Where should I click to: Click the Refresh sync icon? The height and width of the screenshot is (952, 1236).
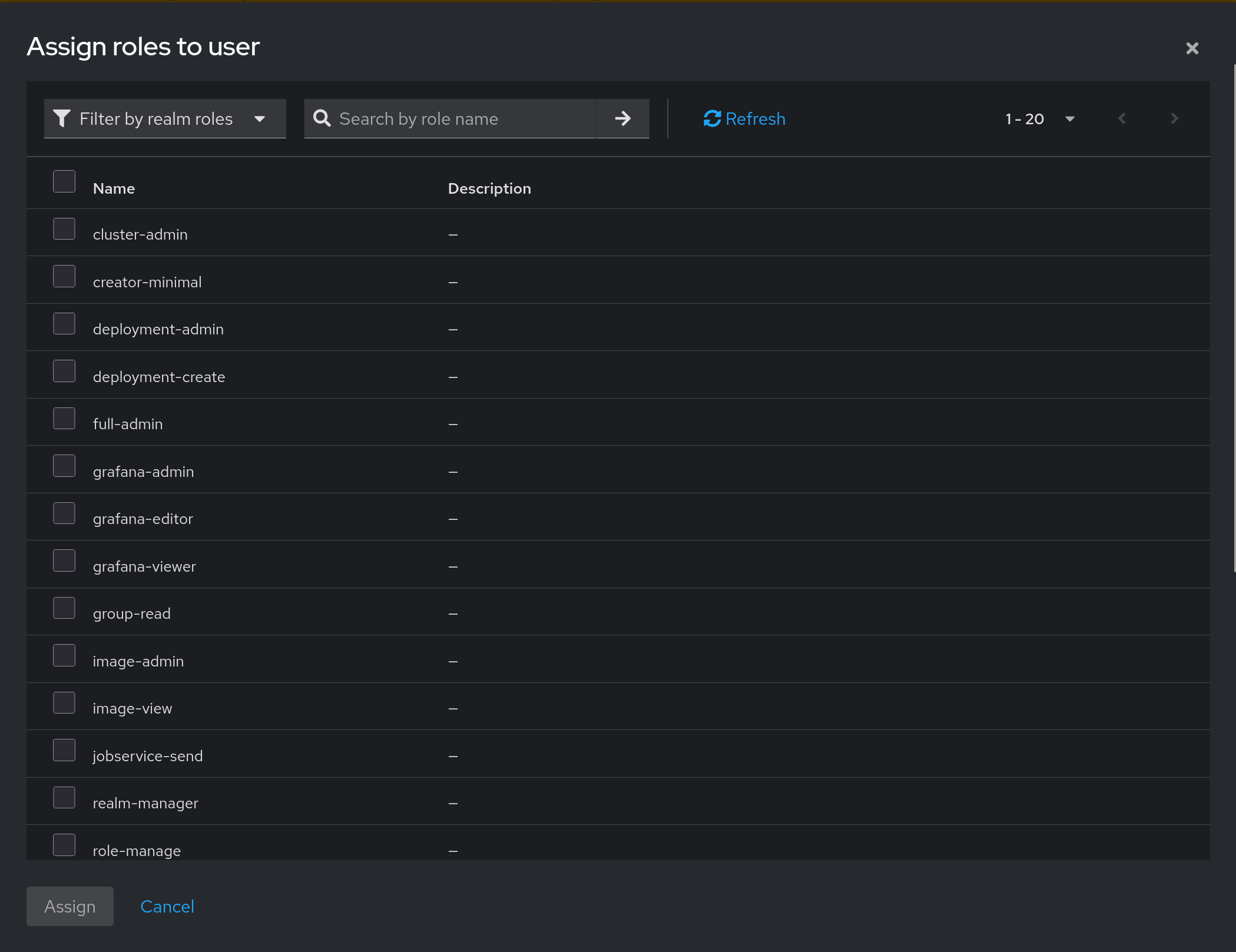point(712,119)
